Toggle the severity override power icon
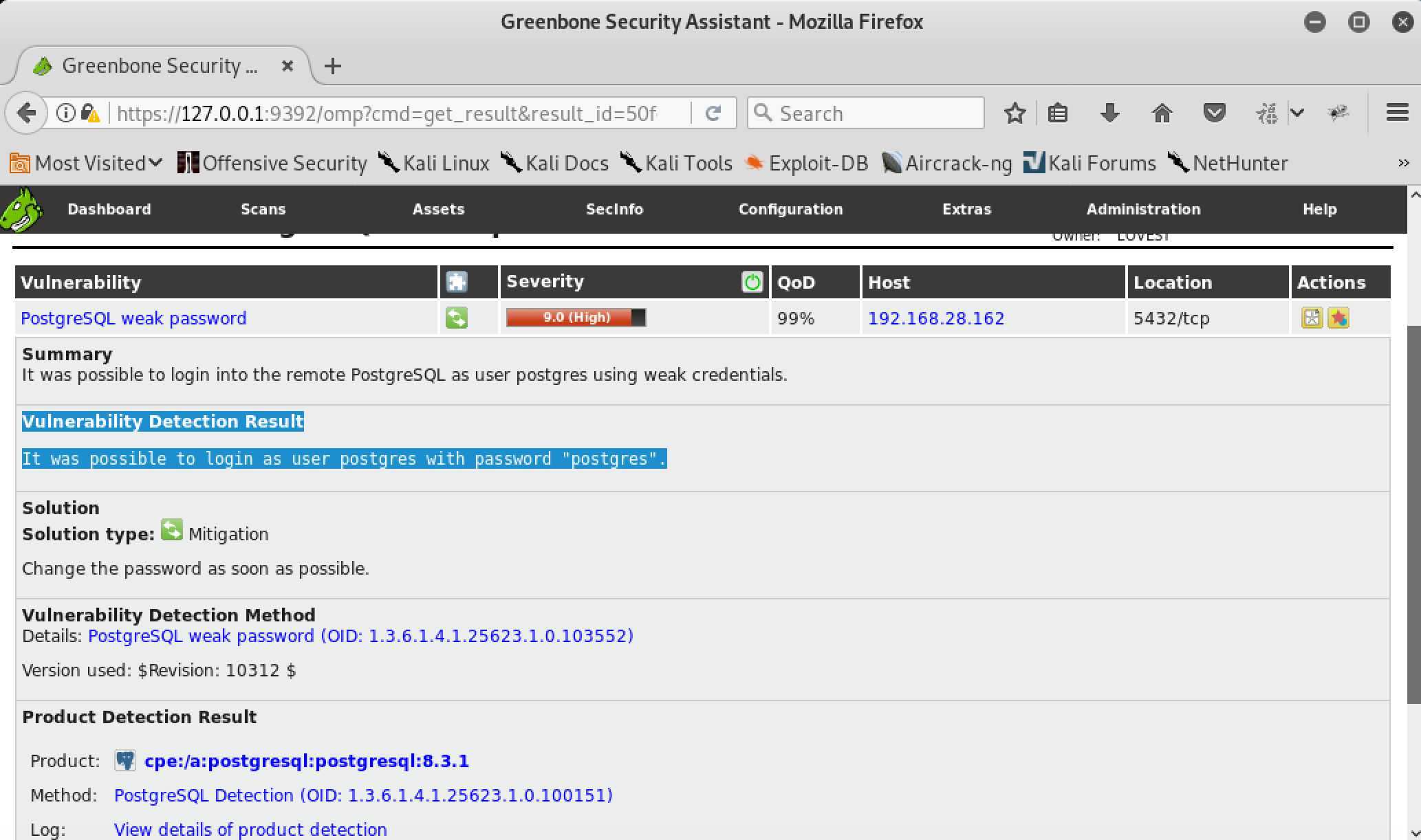The height and width of the screenshot is (840, 1421). coord(752,282)
